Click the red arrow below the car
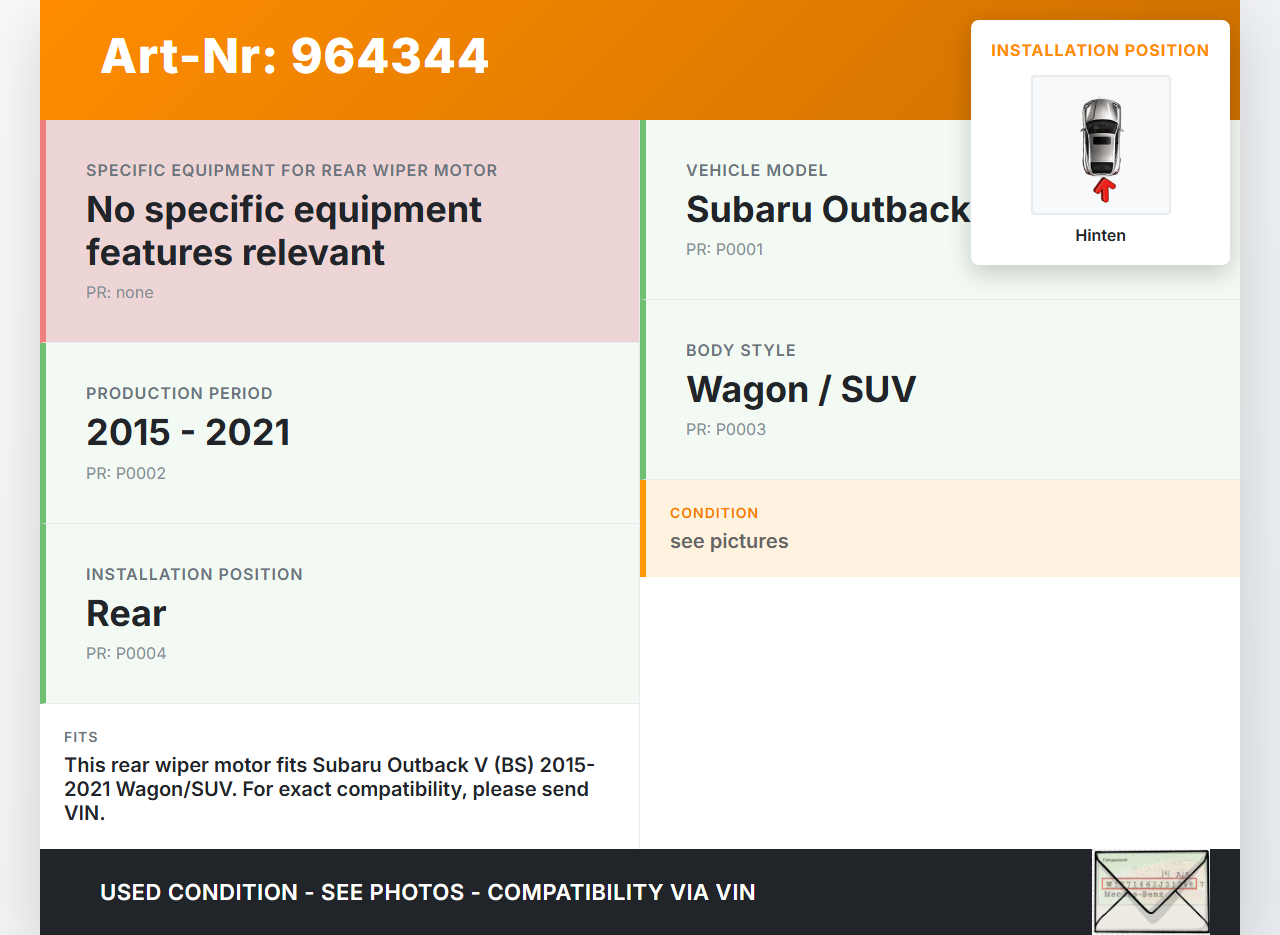 pyautogui.click(x=1103, y=189)
